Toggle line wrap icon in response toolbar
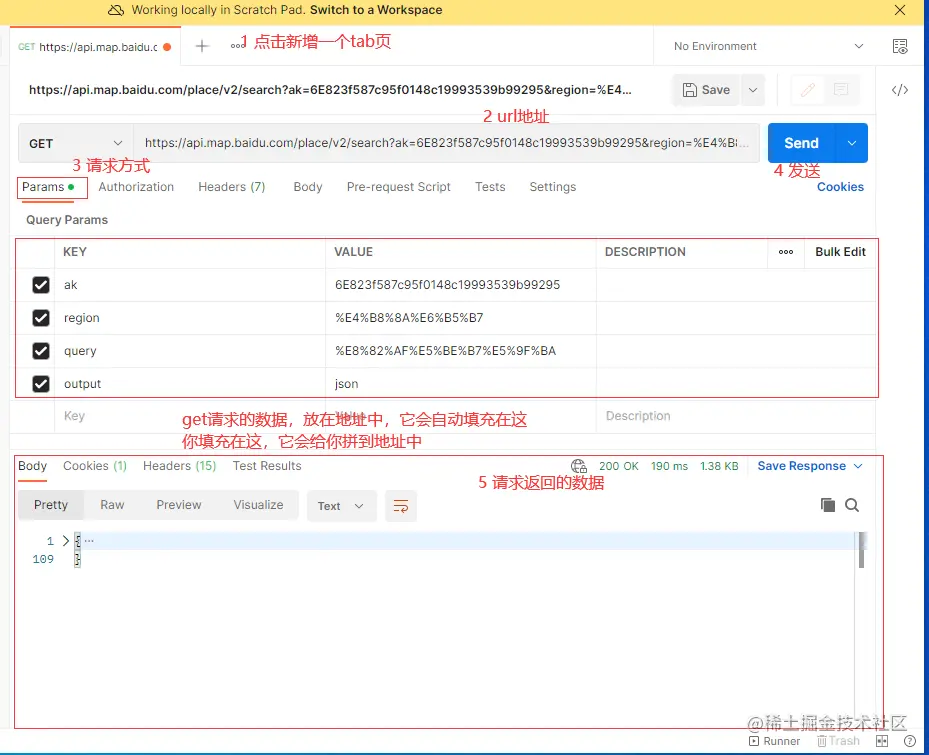929x755 pixels. pos(401,506)
